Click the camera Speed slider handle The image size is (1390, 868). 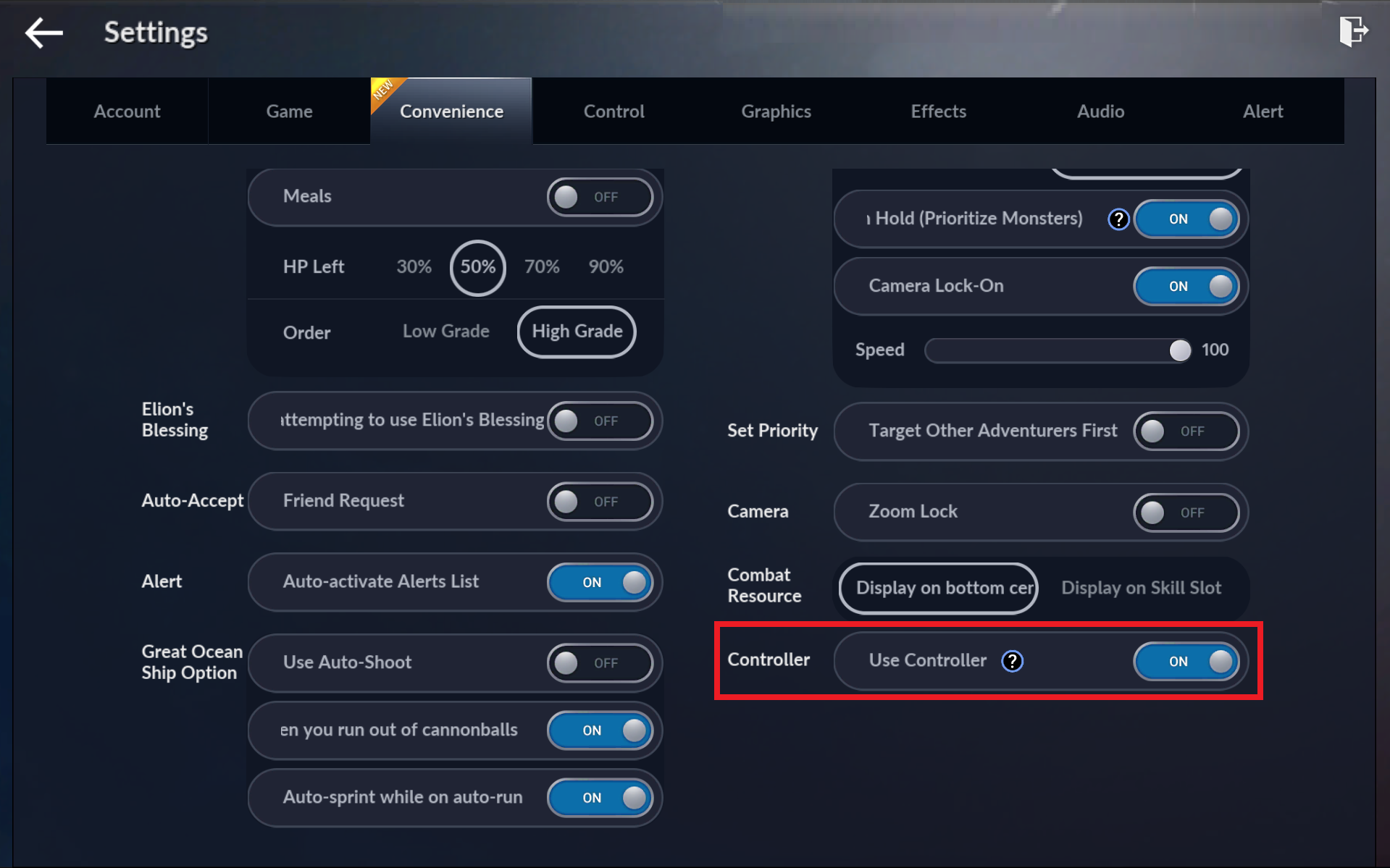point(1179,350)
